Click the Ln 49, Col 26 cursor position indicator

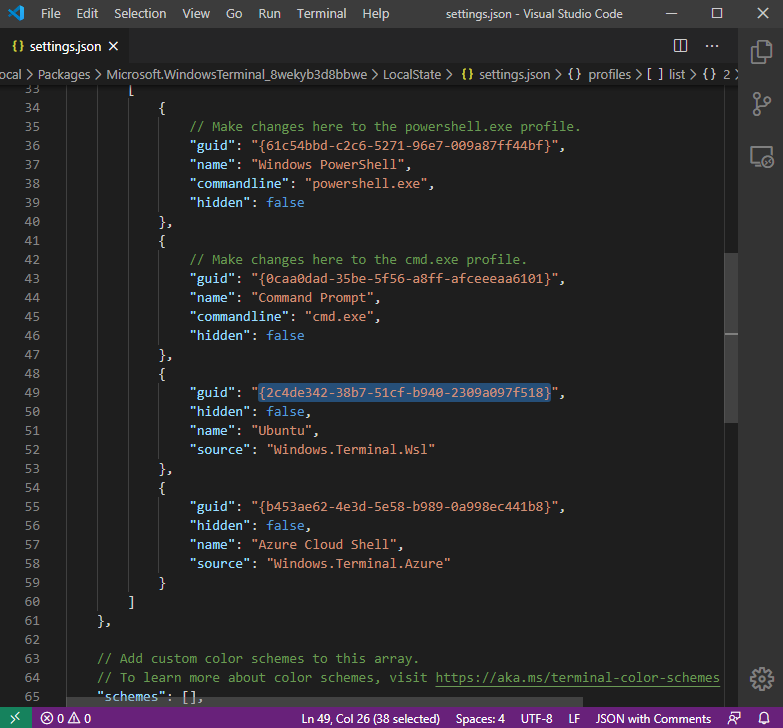click(x=371, y=718)
